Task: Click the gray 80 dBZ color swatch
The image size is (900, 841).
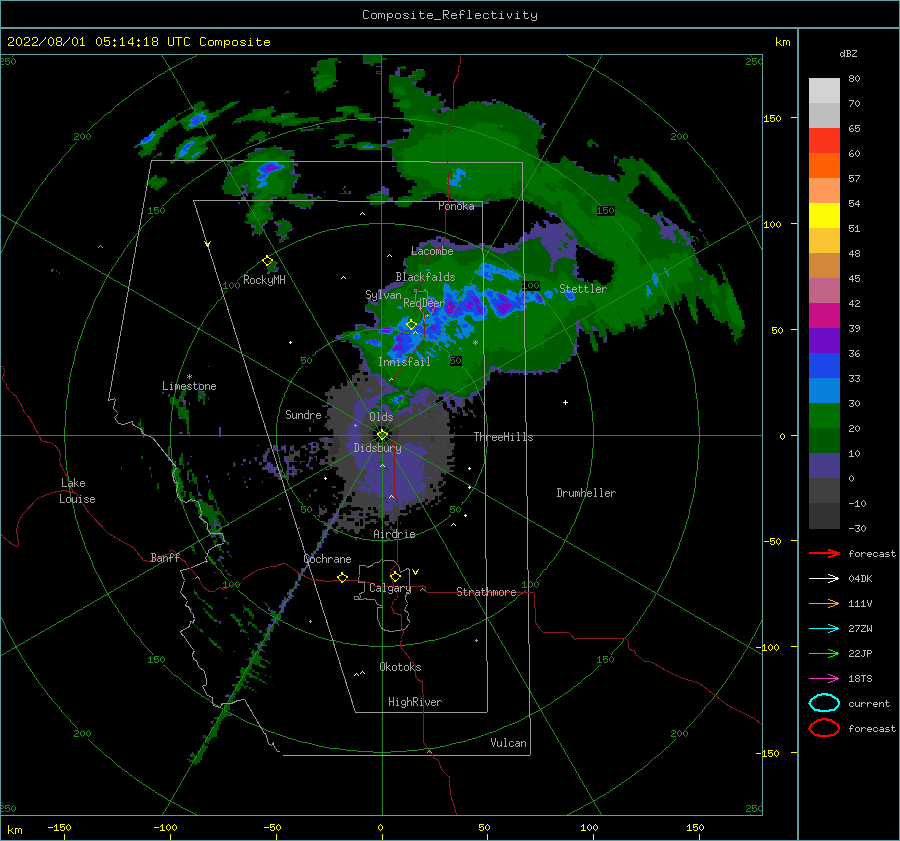Action: click(x=824, y=90)
